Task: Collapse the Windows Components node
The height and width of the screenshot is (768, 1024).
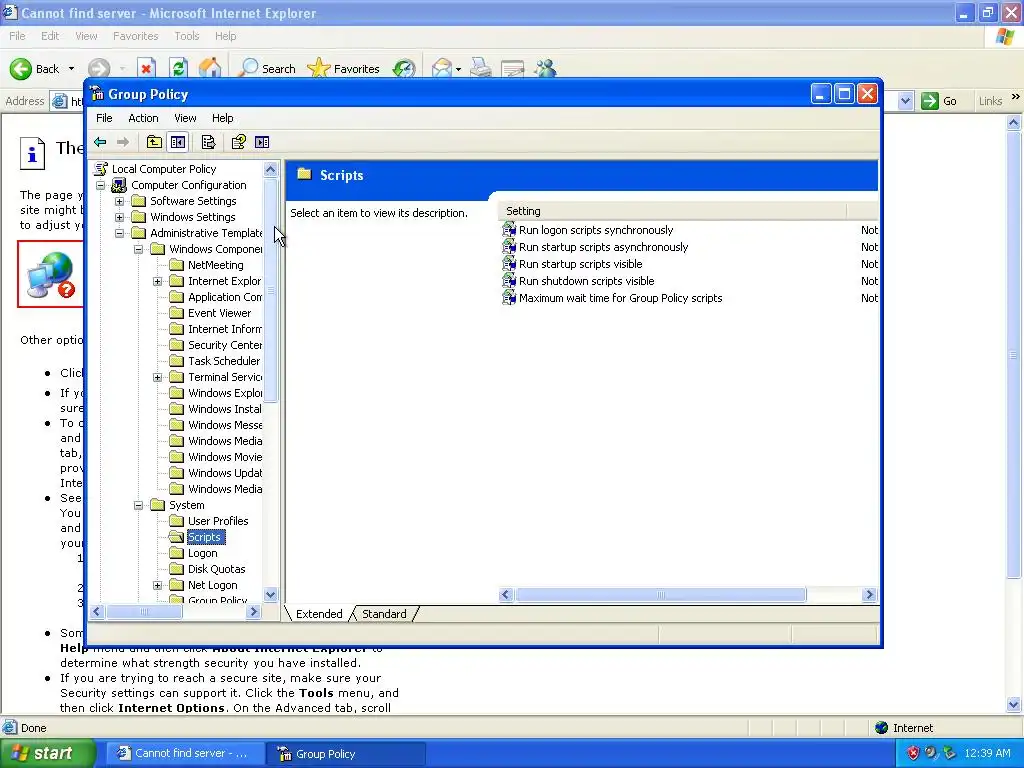Action: 138,249
